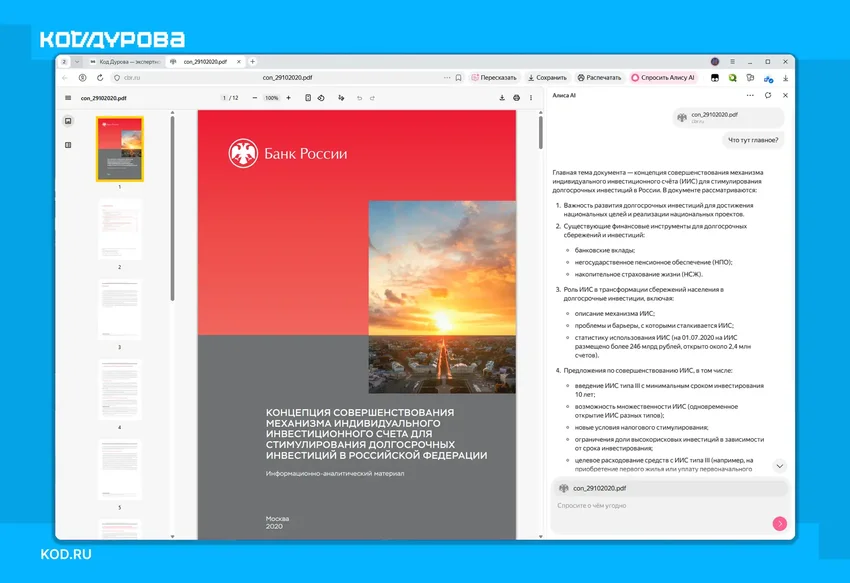Open the tab group counter showing 2
This screenshot has width=850, height=583.
64,62
